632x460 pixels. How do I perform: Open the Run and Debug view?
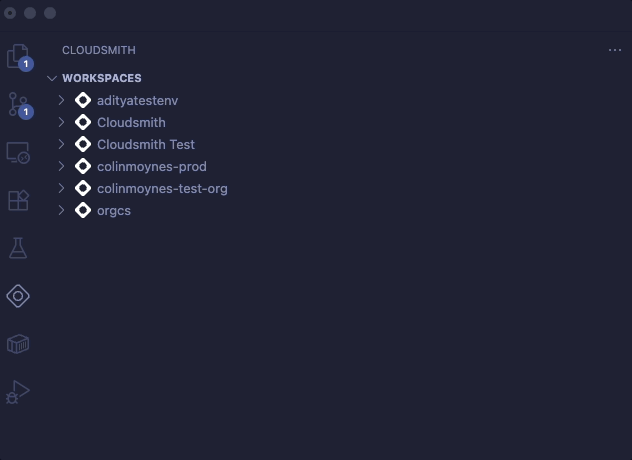click(x=18, y=392)
